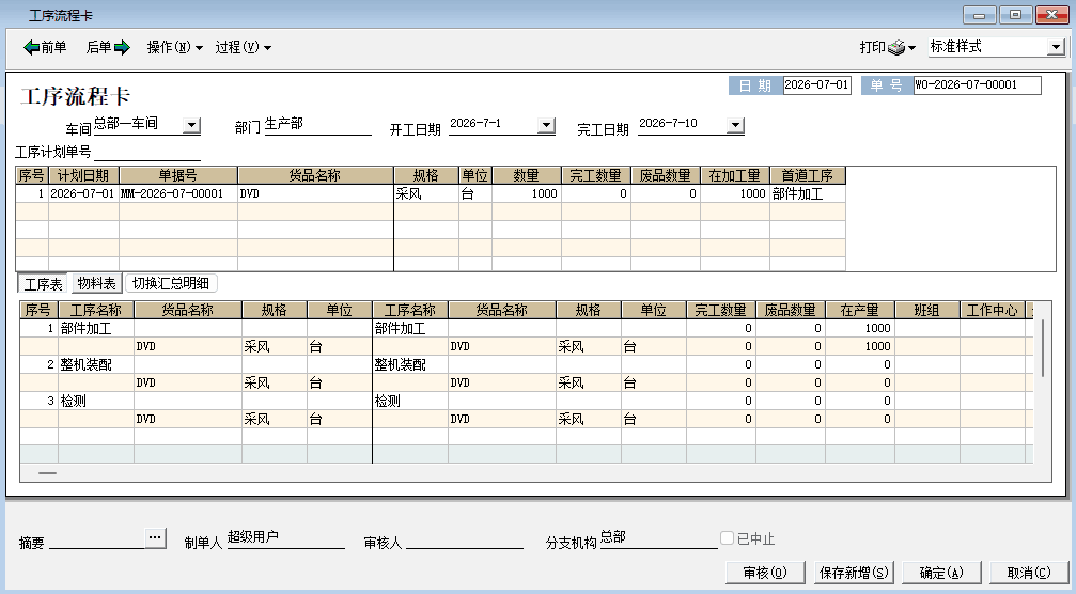This screenshot has width=1076, height=594.
Task: Select cell MM-2026-07-00001 in plan table
Action: tap(178, 194)
